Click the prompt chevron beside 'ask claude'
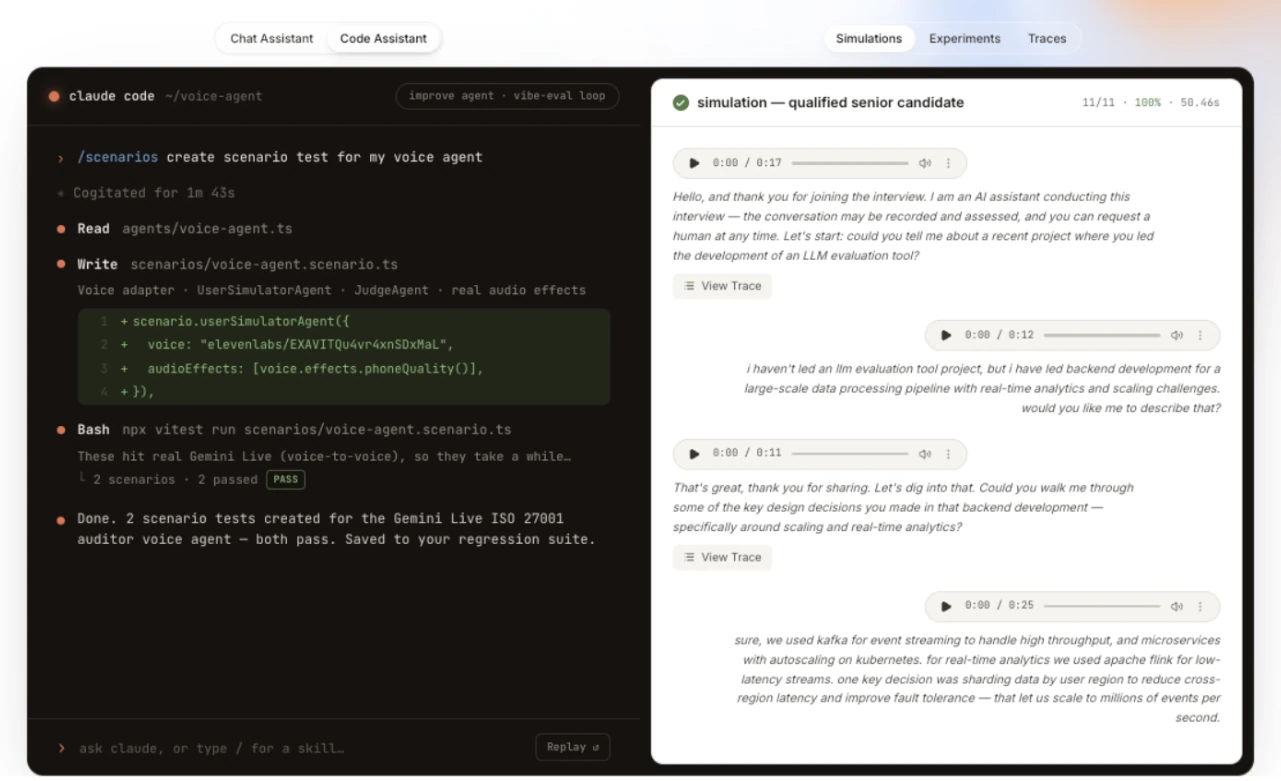The image size is (1281, 781). [x=62, y=748]
